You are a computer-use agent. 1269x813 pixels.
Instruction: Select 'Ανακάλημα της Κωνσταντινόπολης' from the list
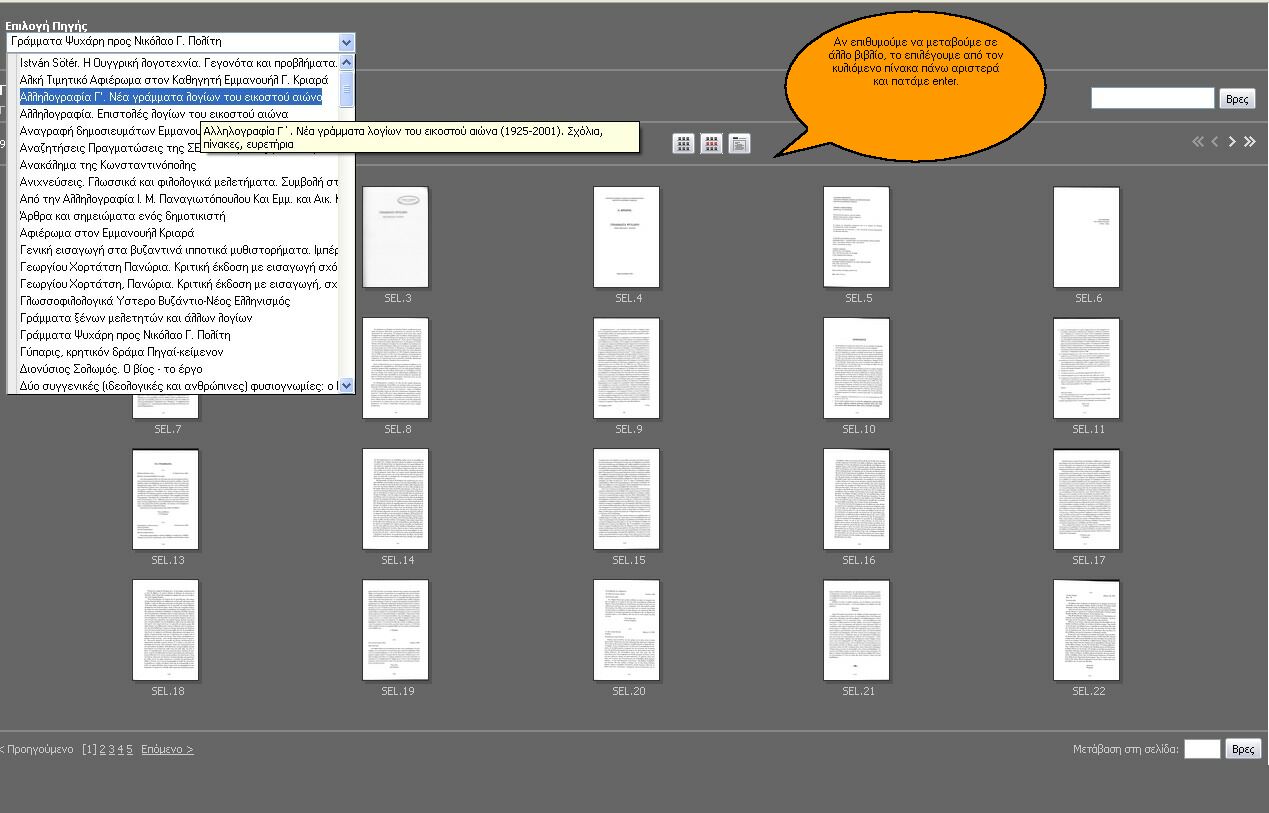108,165
